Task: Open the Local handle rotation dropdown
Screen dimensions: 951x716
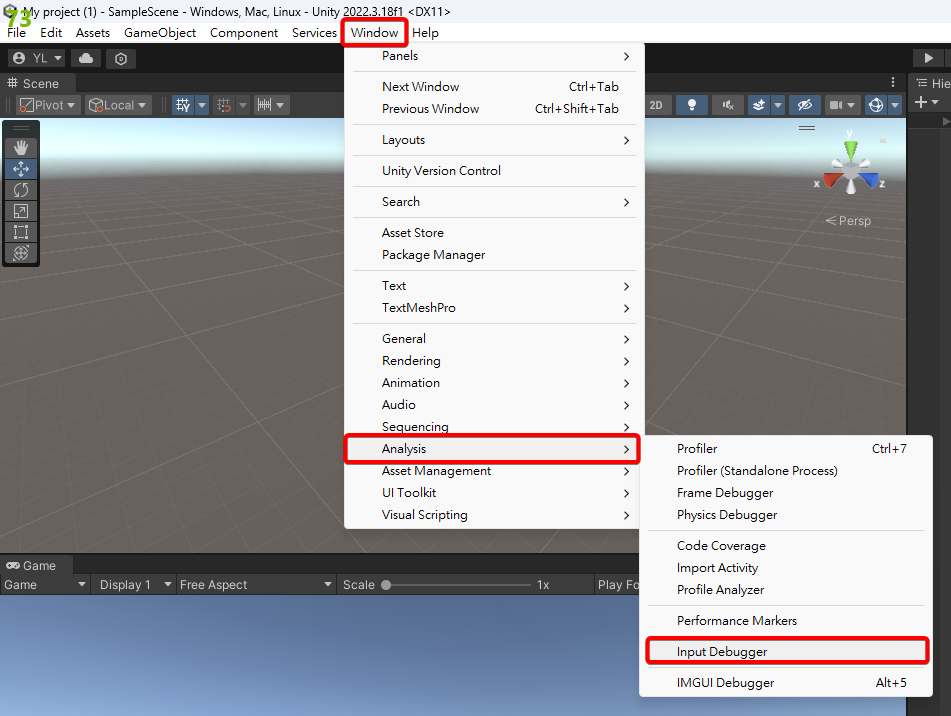Action: (118, 105)
